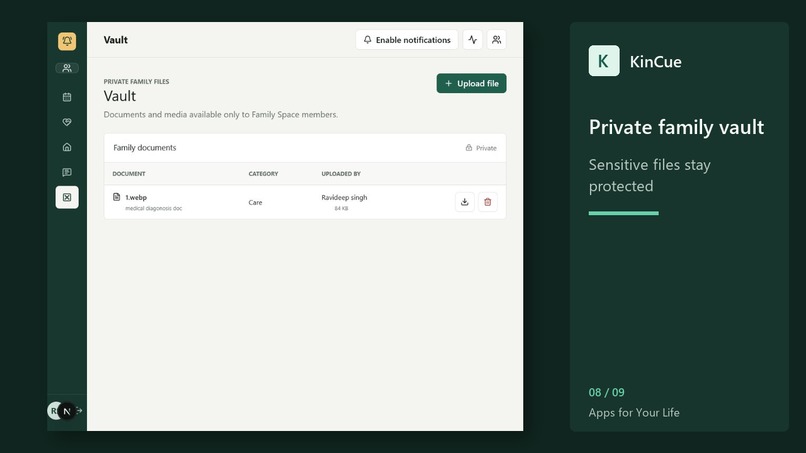Click the DOCUMENT column header
806x453 pixels.
(x=129, y=174)
